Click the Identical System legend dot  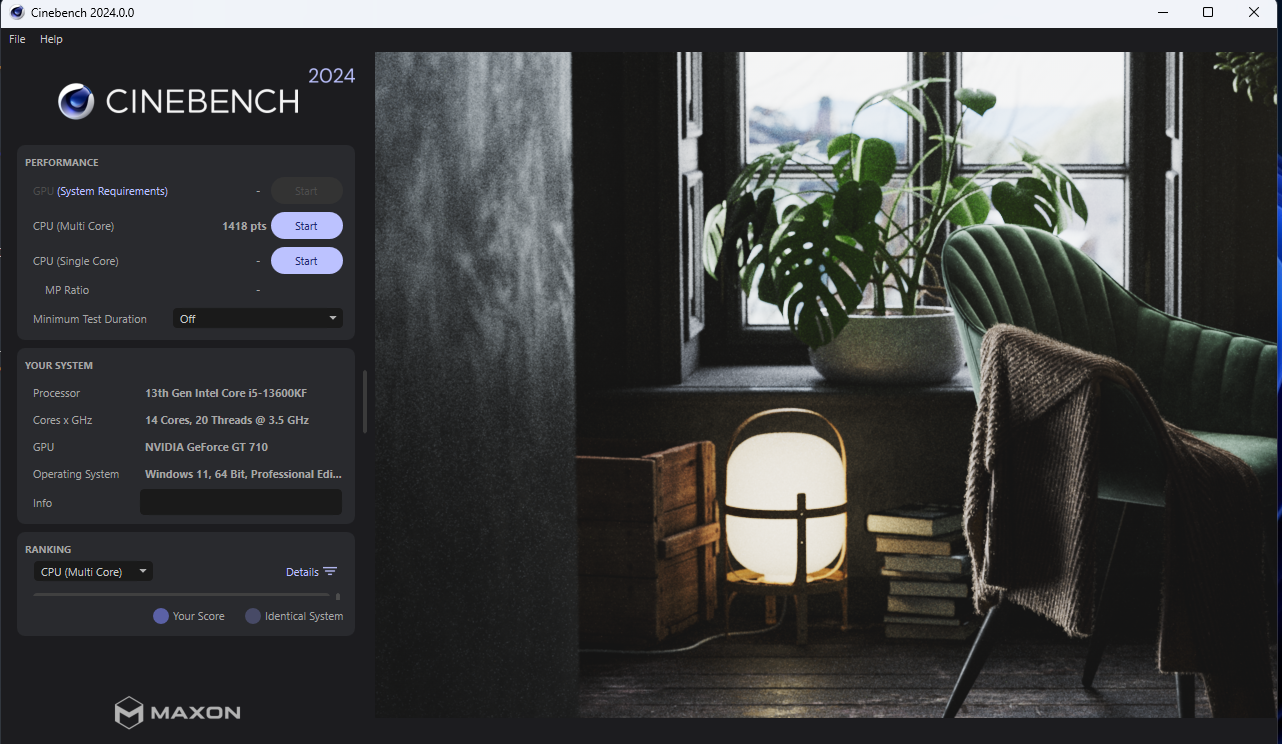pos(253,616)
